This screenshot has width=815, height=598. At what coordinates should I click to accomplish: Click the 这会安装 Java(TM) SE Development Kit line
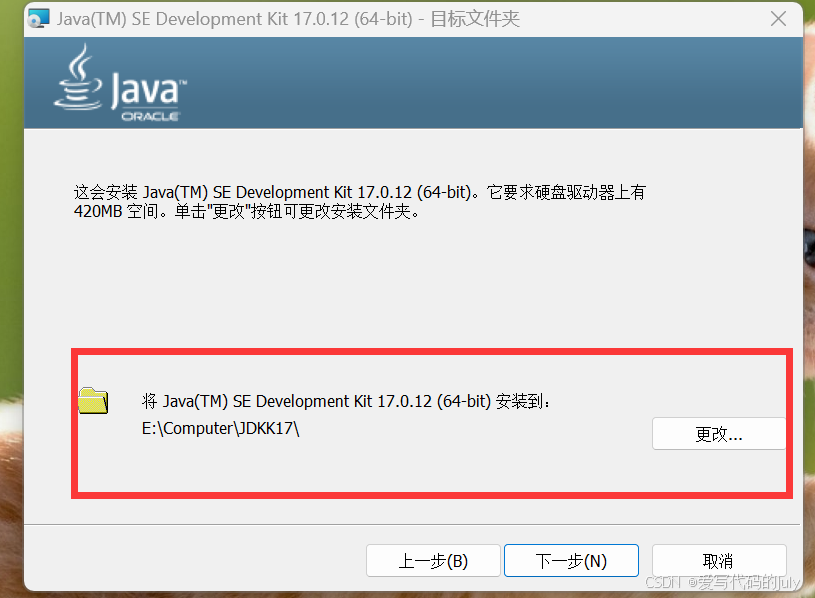click(360, 192)
